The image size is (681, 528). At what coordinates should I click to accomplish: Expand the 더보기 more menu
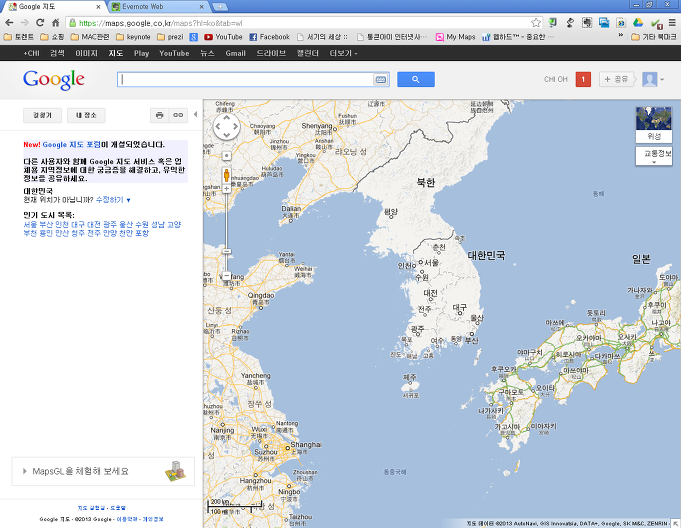tap(343, 53)
